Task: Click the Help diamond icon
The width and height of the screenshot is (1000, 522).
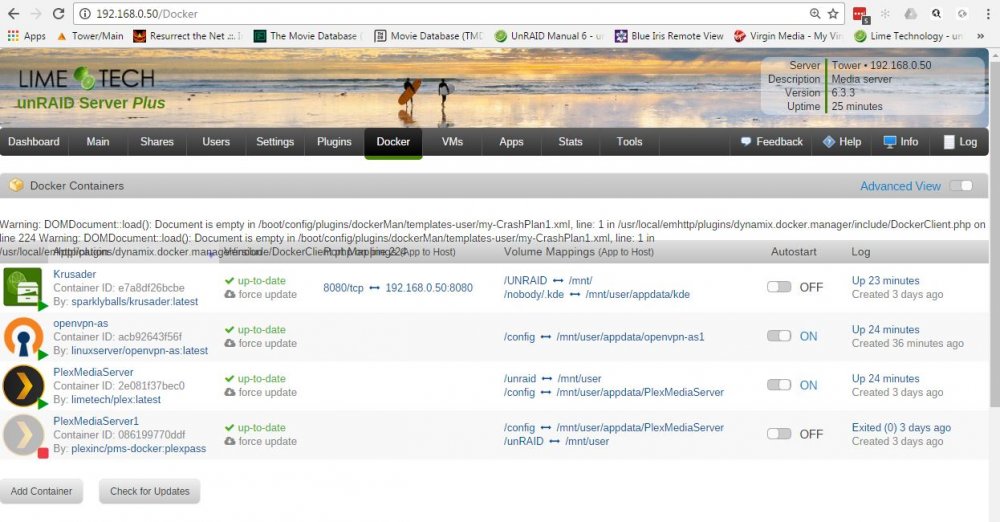Action: 828,142
